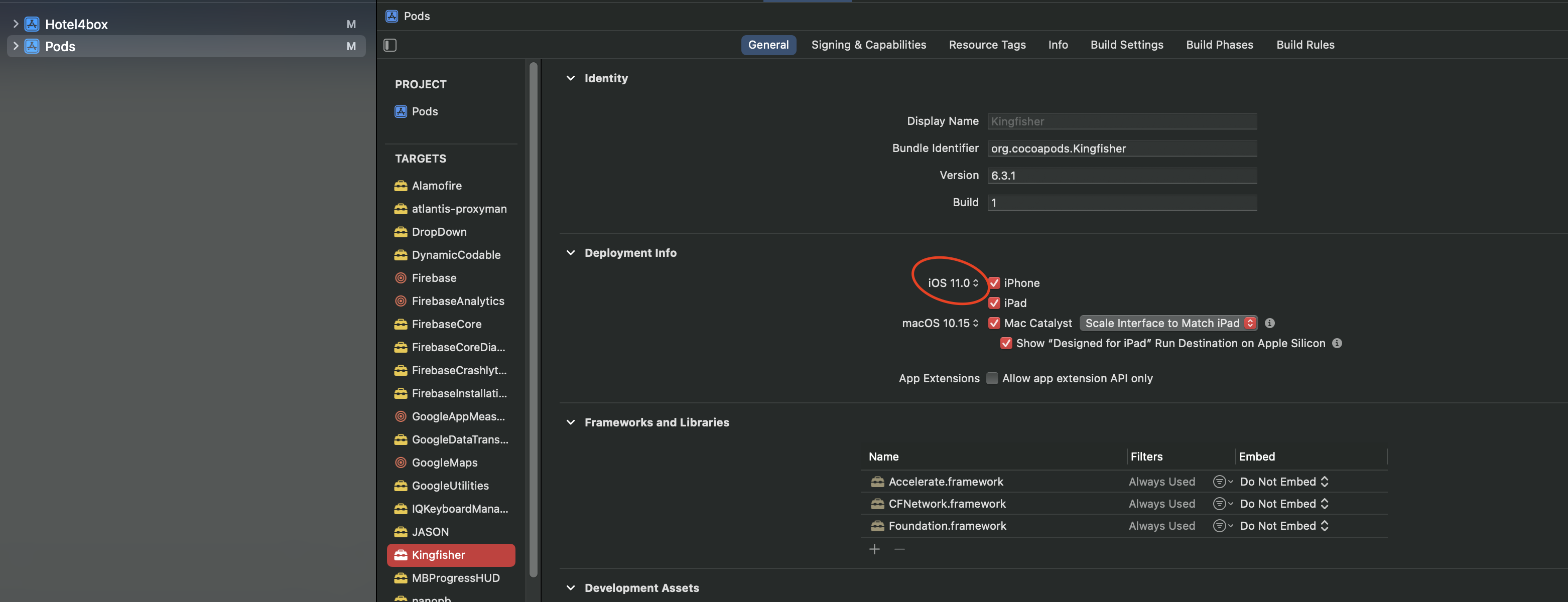
Task: Click the Version field showing 6.3.1
Action: click(x=1122, y=175)
